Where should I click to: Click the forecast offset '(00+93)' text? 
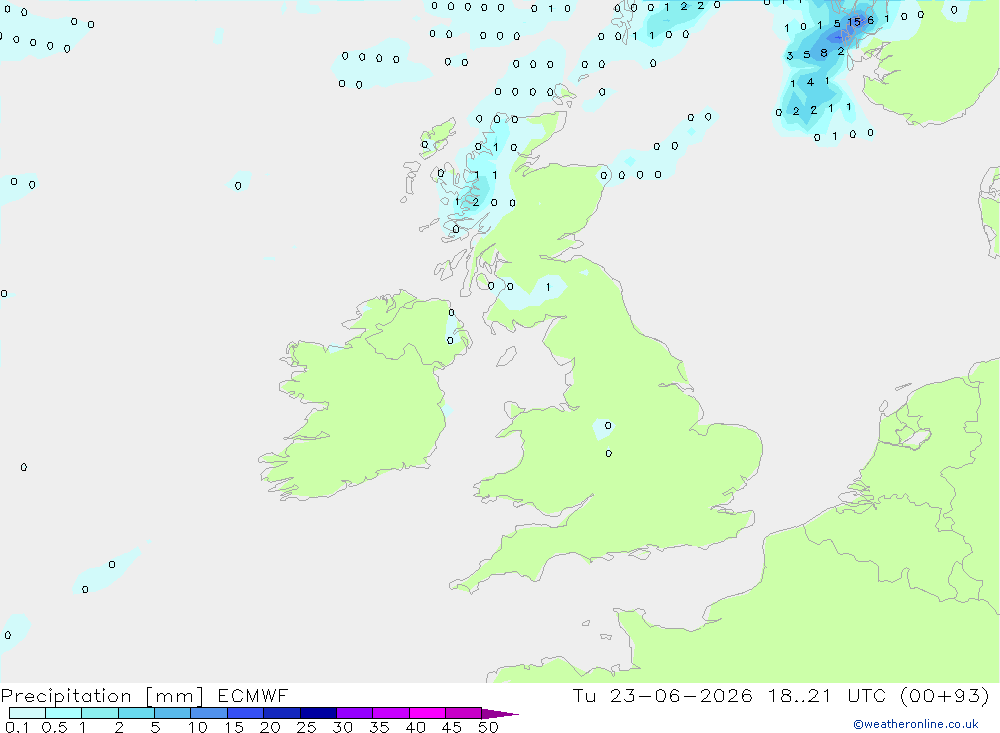944,696
